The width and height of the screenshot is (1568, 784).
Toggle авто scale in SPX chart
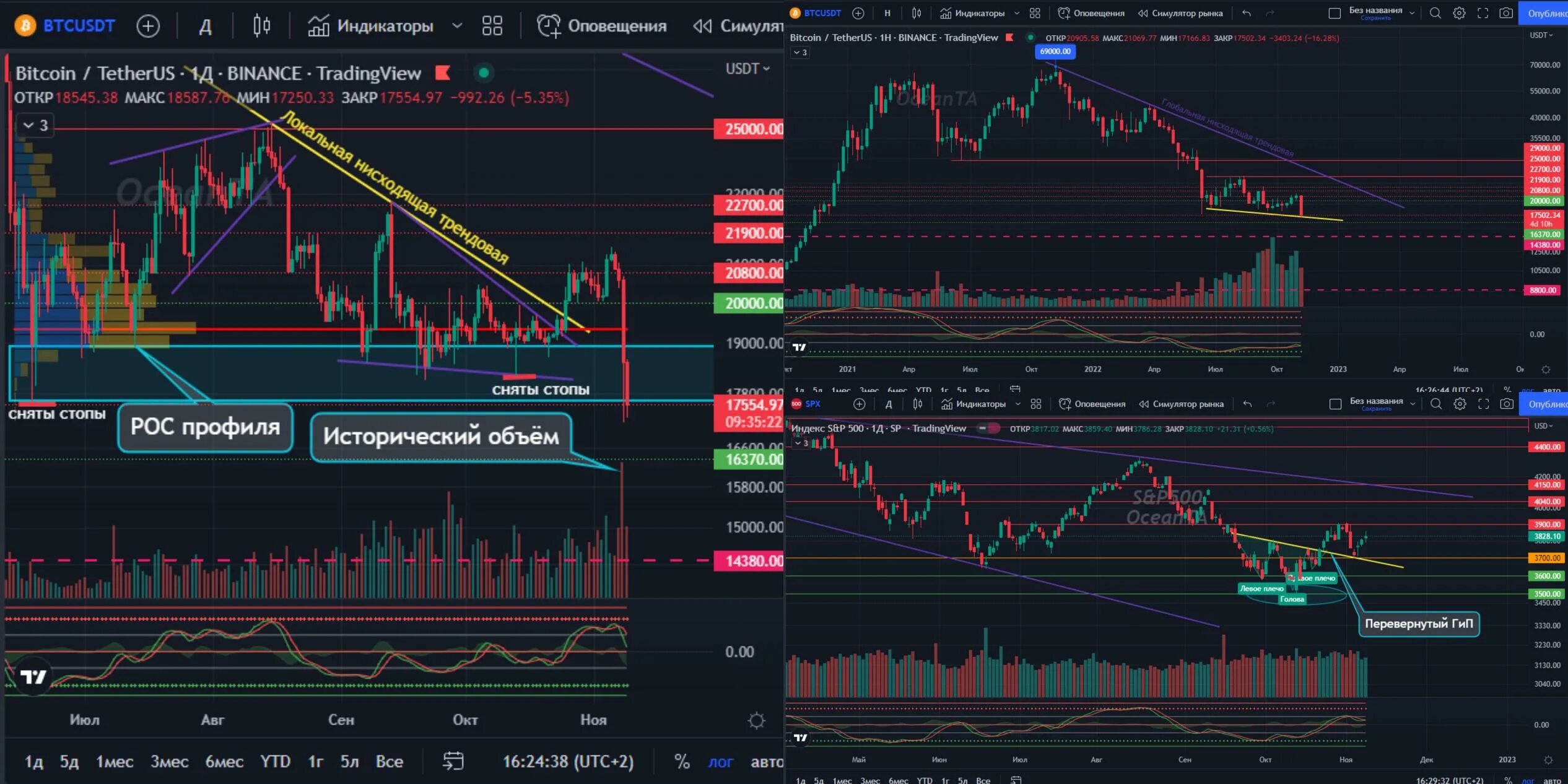(1552, 780)
